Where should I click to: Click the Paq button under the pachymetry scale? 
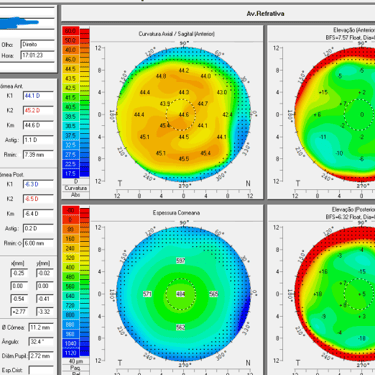(76, 368)
